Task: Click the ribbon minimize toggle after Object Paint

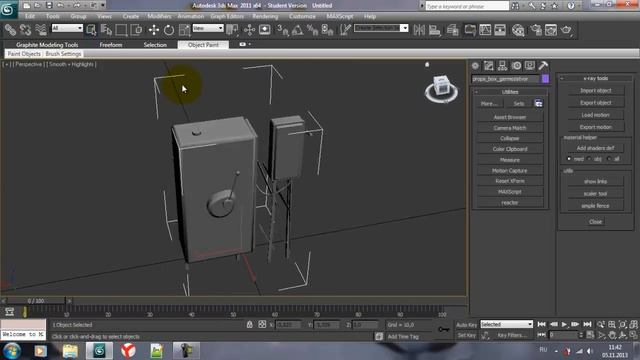Action: click(x=243, y=44)
